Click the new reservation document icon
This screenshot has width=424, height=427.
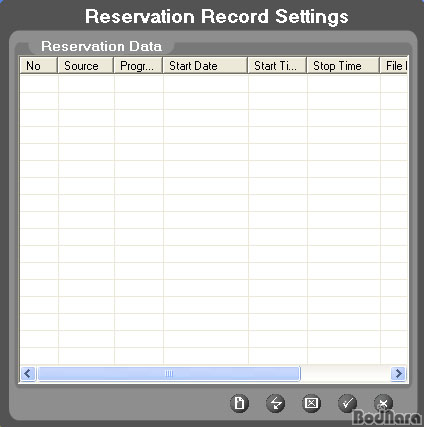[x=239, y=403]
